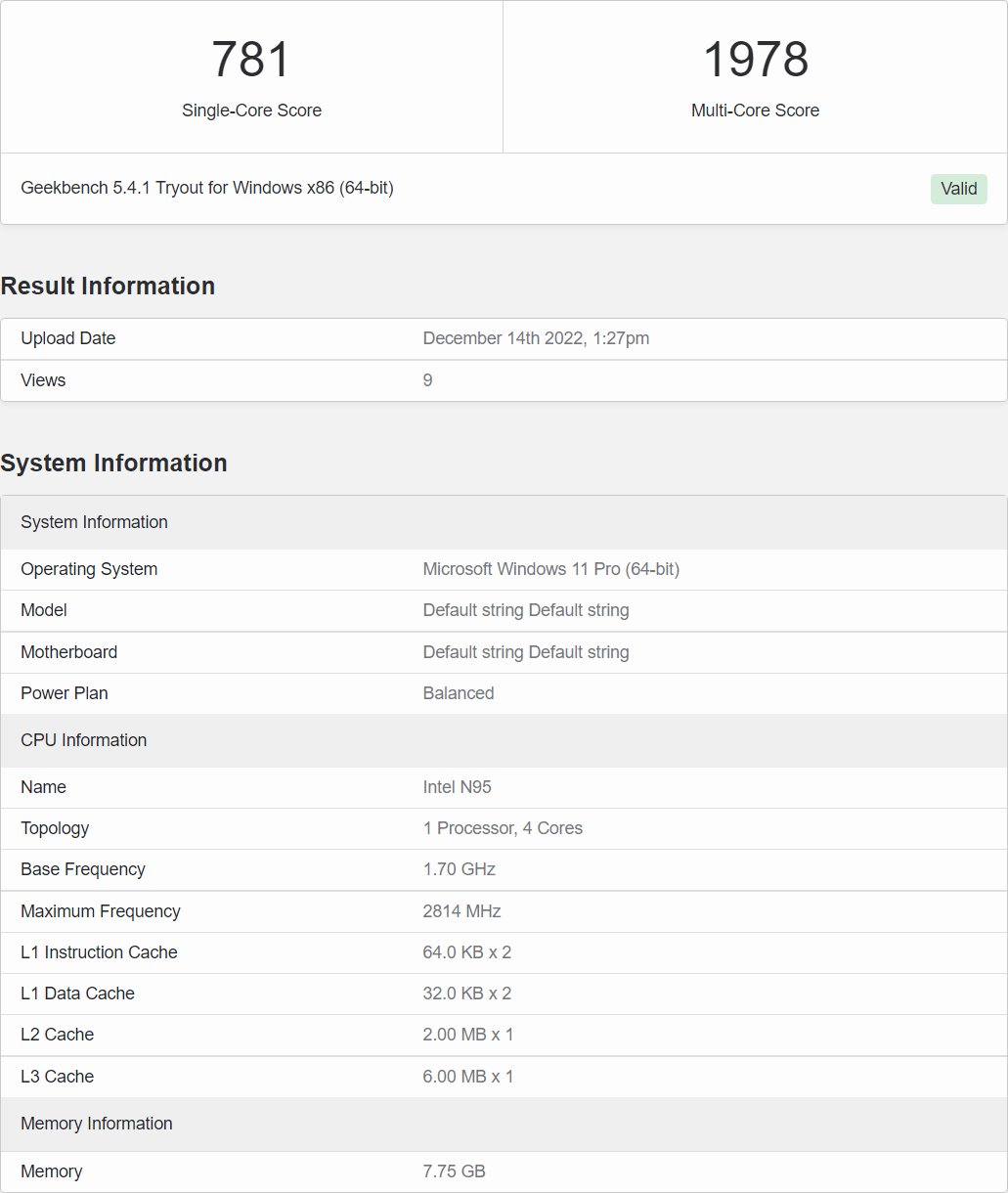Click the Model row's Default string value
The height and width of the screenshot is (1193, 1008).
(525, 610)
